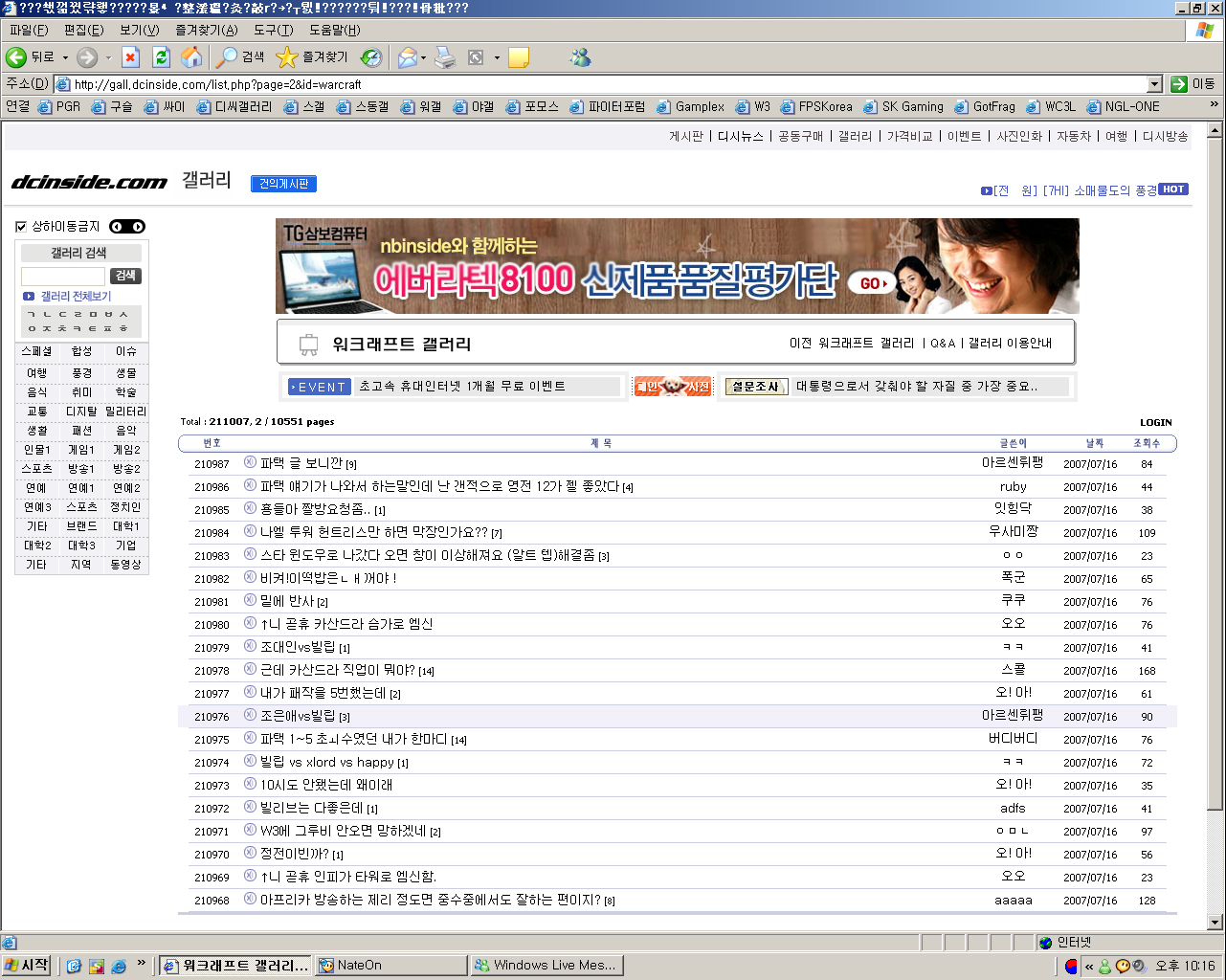
Task: Open the History clock icon in toolbar
Action: coord(370,57)
